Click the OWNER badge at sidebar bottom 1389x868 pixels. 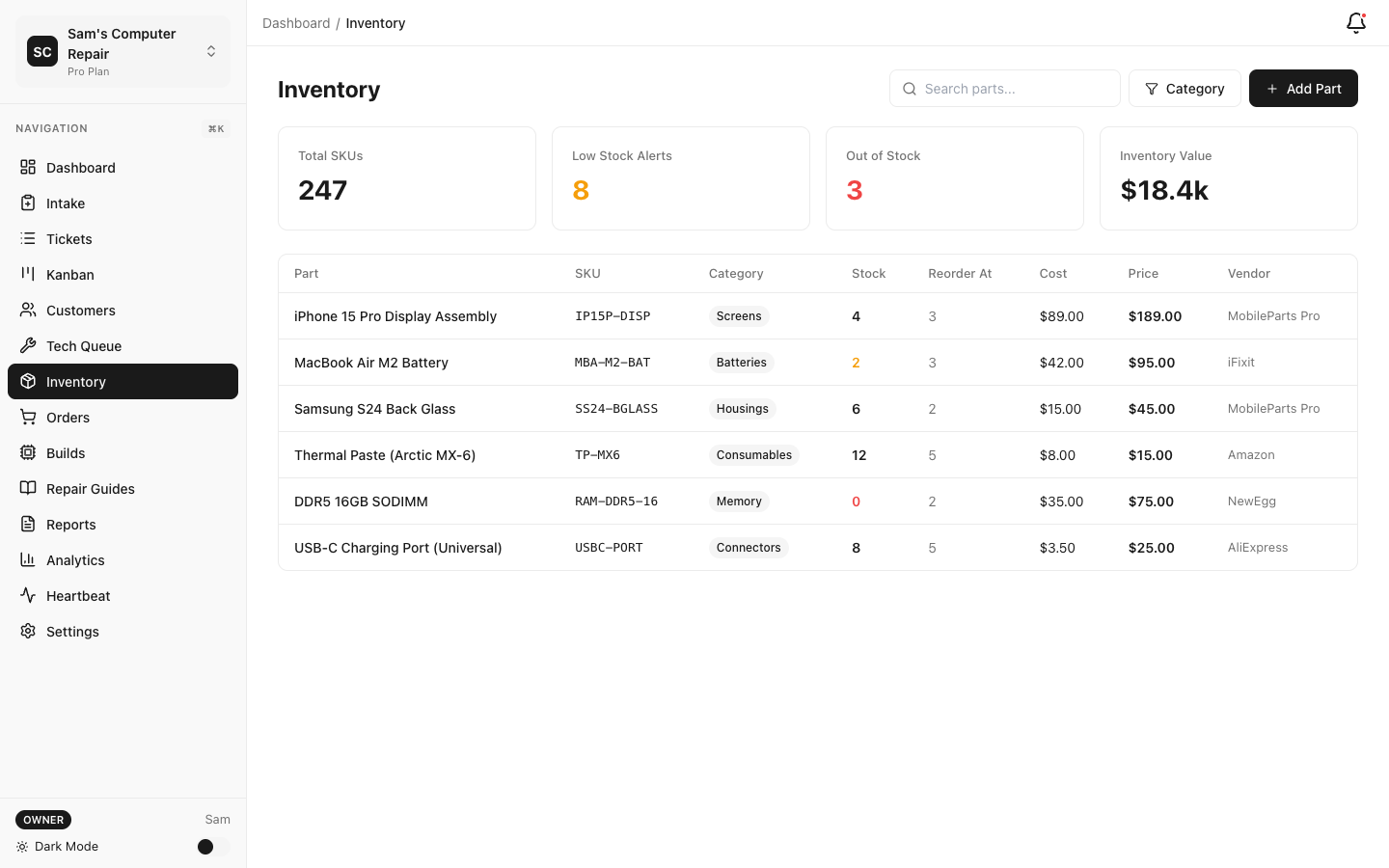(42, 819)
